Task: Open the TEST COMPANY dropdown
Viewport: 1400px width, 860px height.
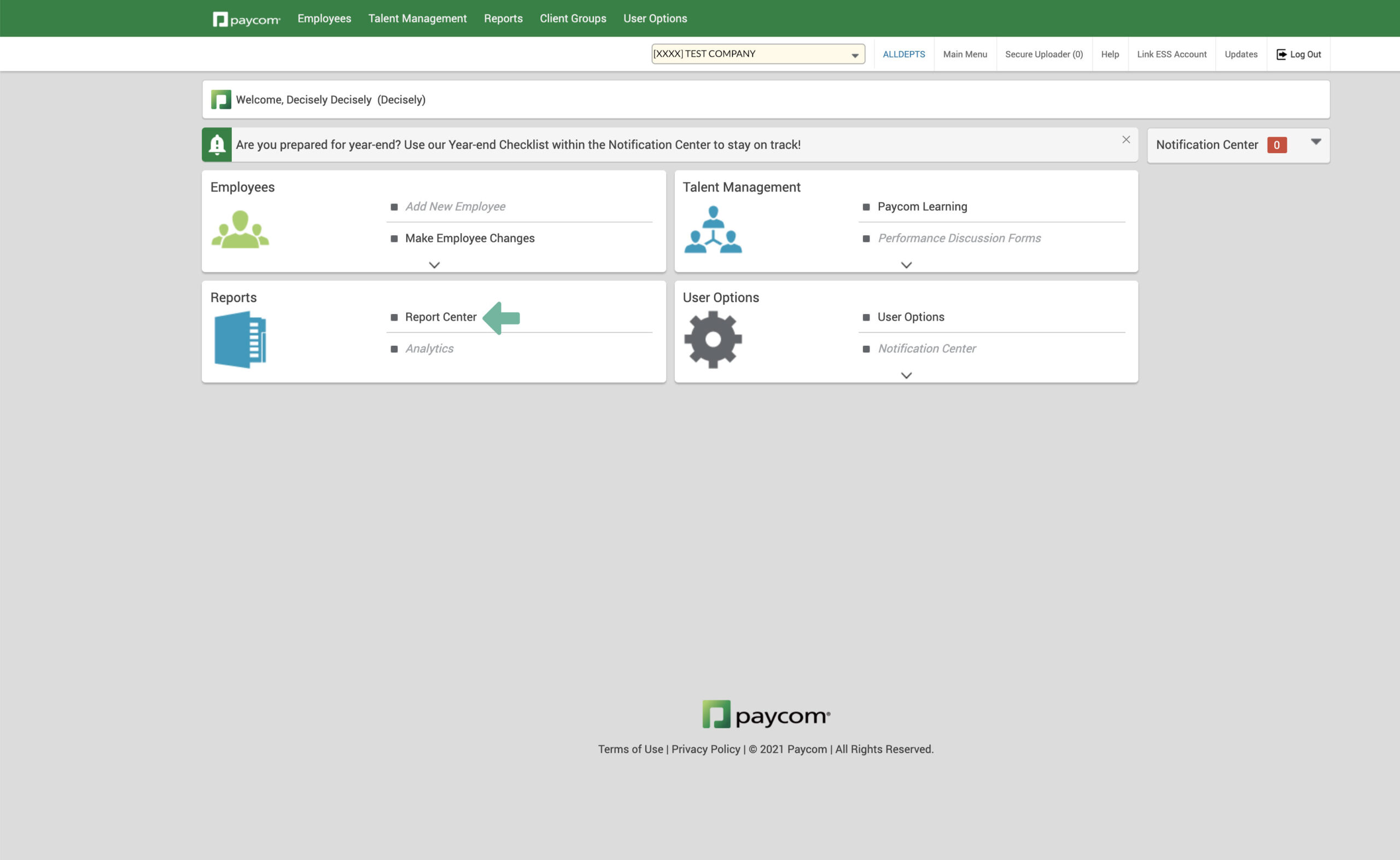Action: [x=757, y=54]
